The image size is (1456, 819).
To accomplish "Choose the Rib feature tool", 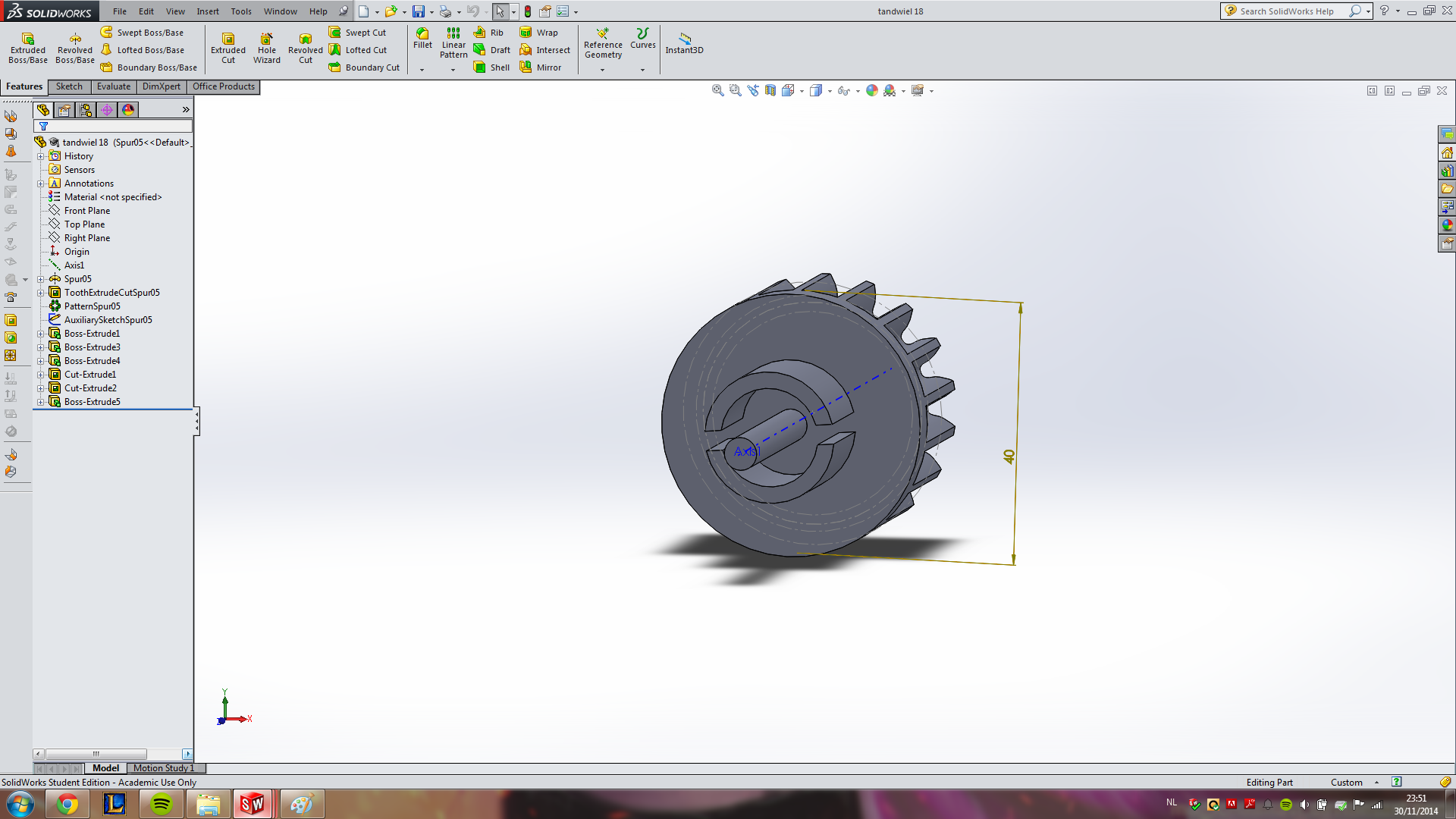I will pos(488,33).
